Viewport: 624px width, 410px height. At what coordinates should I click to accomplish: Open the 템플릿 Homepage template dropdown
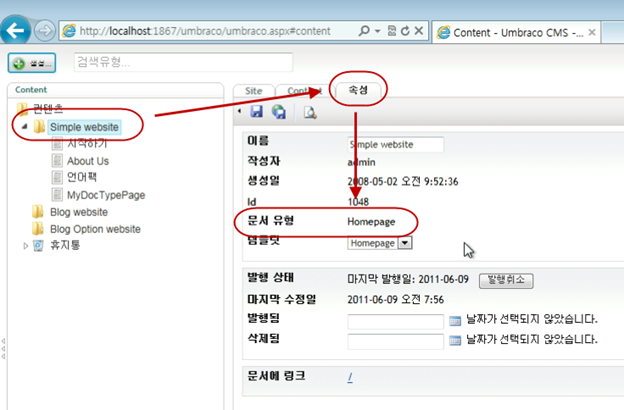click(x=380, y=243)
